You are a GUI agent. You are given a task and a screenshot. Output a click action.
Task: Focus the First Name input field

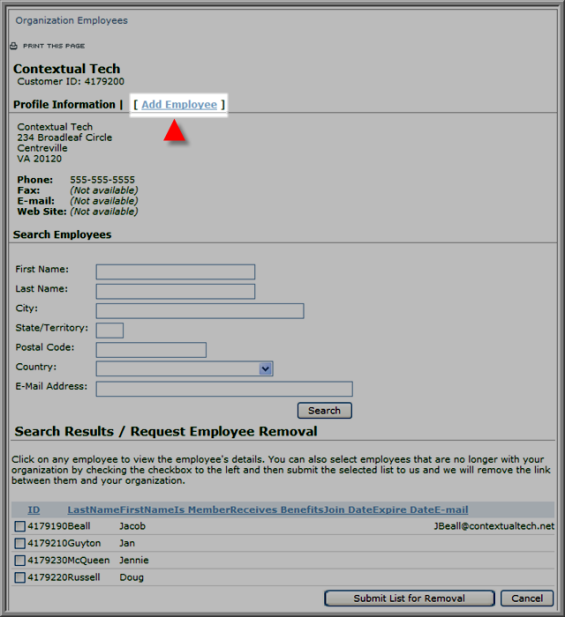tap(175, 272)
